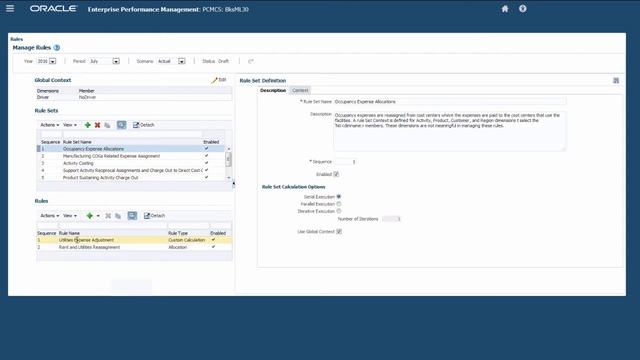The image size is (640, 360).
Task: Select Iterative Execution option
Action: (x=339, y=211)
